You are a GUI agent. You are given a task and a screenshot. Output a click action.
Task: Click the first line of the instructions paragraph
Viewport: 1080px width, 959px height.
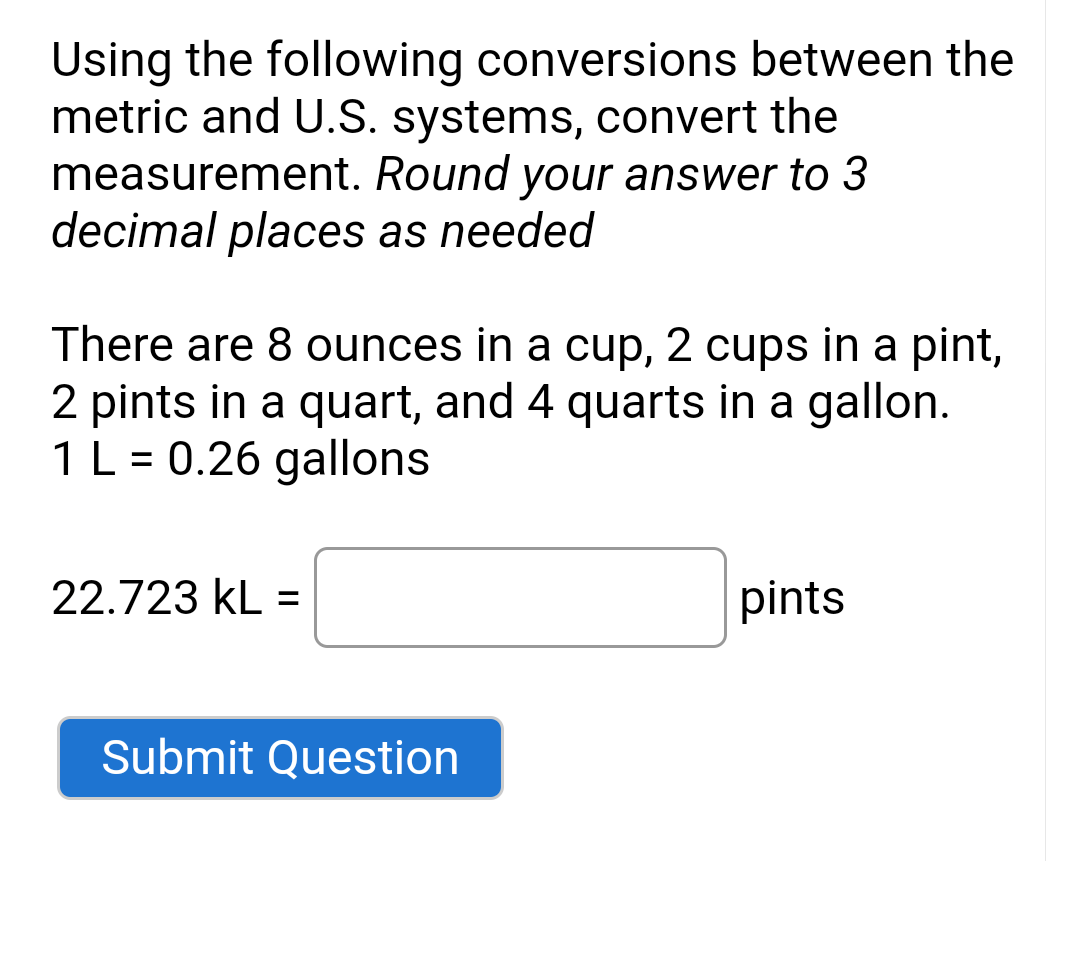pyautogui.click(x=531, y=60)
